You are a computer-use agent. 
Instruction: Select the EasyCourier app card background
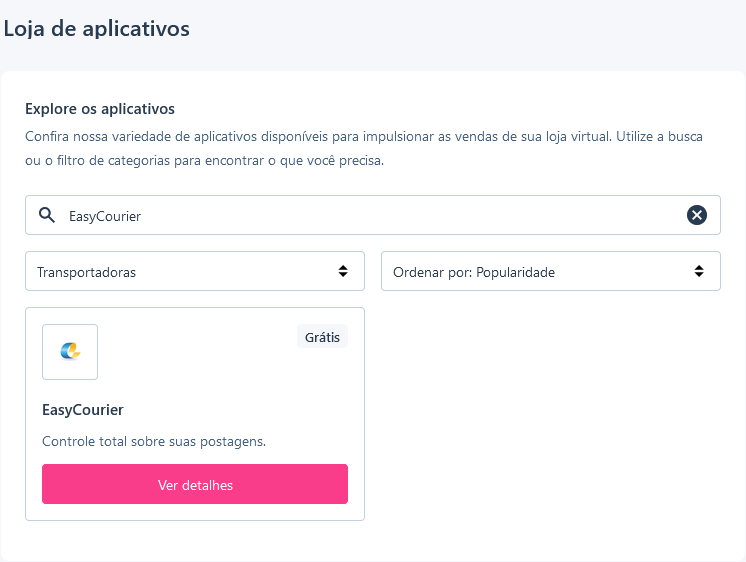pyautogui.click(x=195, y=414)
